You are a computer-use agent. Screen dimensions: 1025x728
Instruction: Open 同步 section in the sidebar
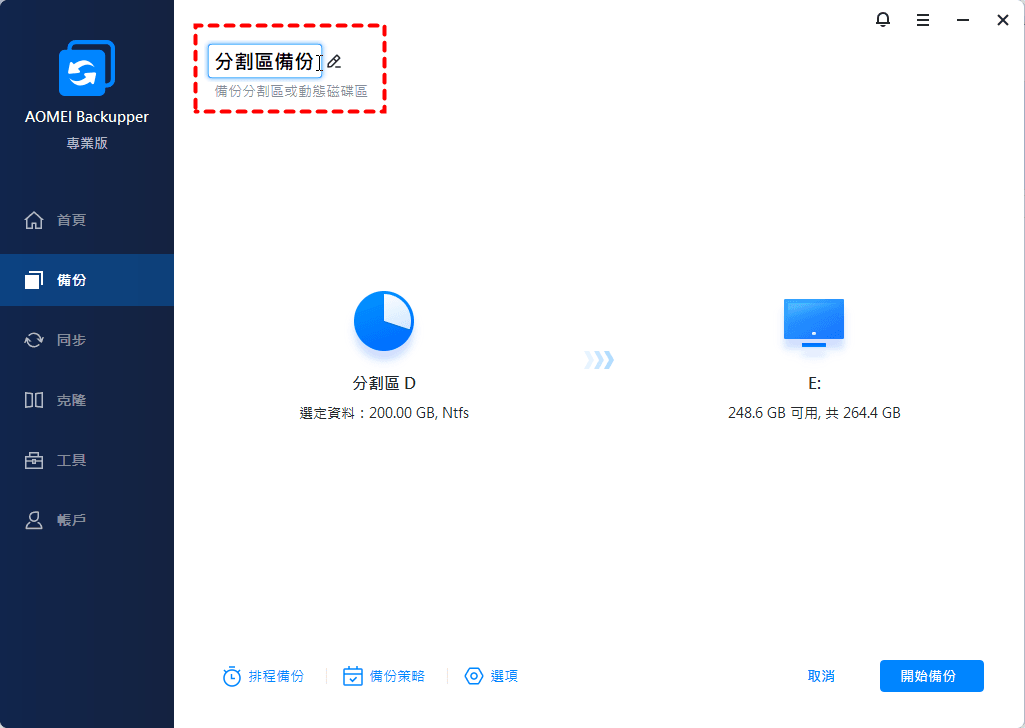tap(87, 340)
